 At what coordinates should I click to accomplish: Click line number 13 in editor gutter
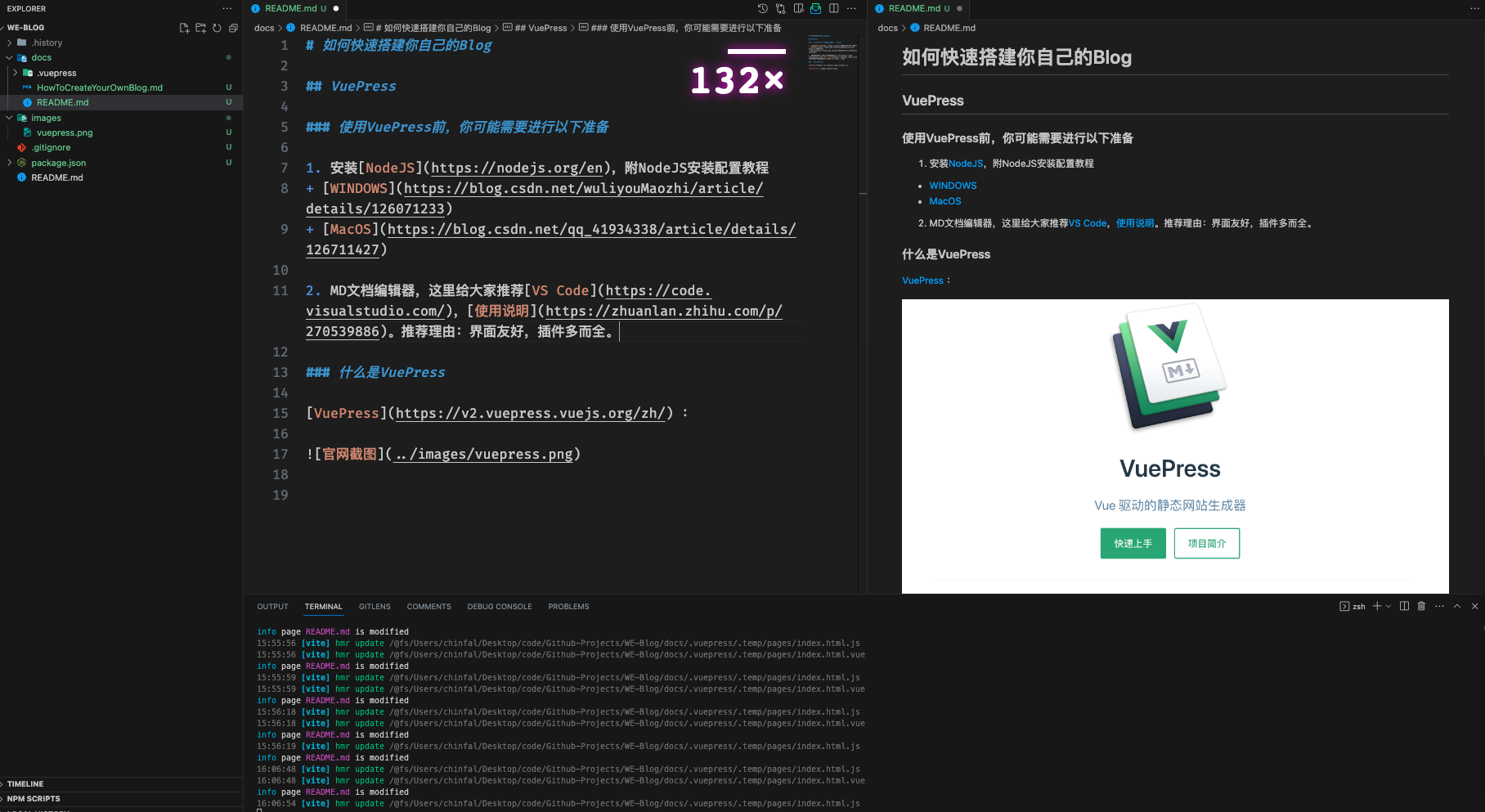280,372
